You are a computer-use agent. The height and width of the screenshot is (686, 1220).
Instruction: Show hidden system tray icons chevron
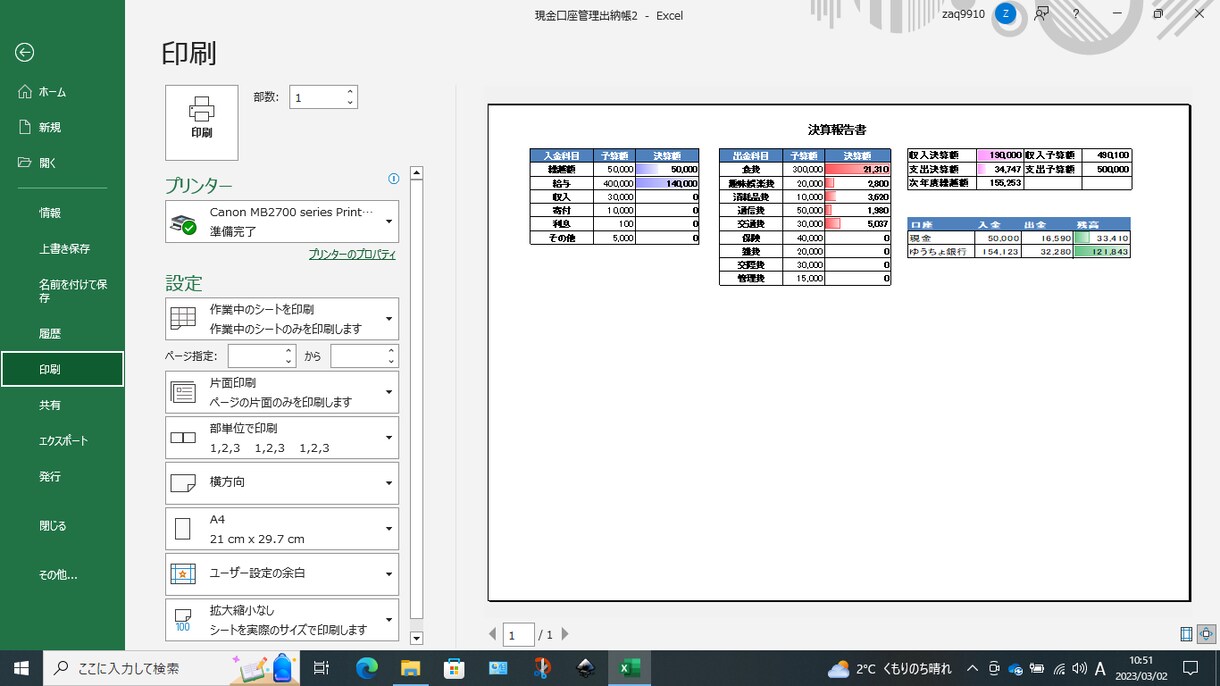[x=972, y=668]
